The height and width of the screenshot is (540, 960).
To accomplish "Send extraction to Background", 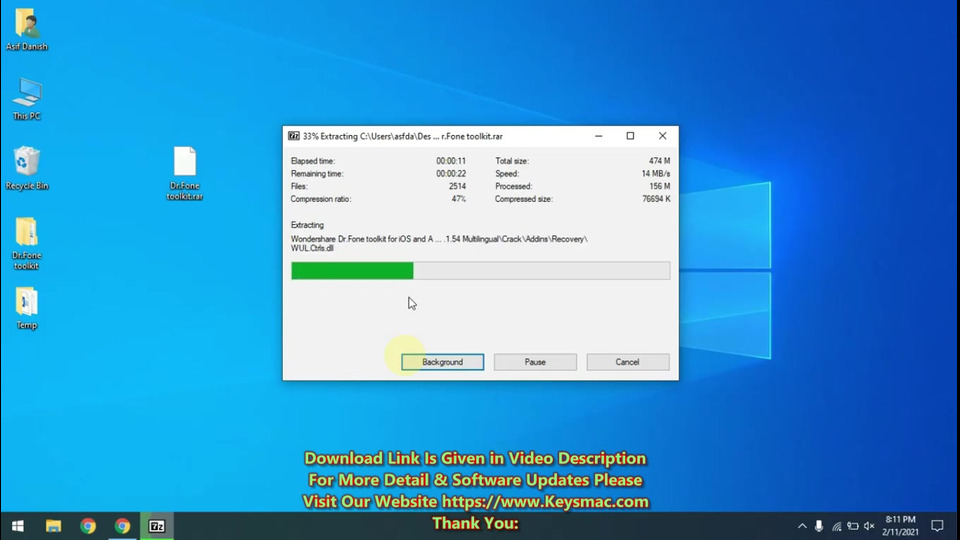I will [443, 362].
